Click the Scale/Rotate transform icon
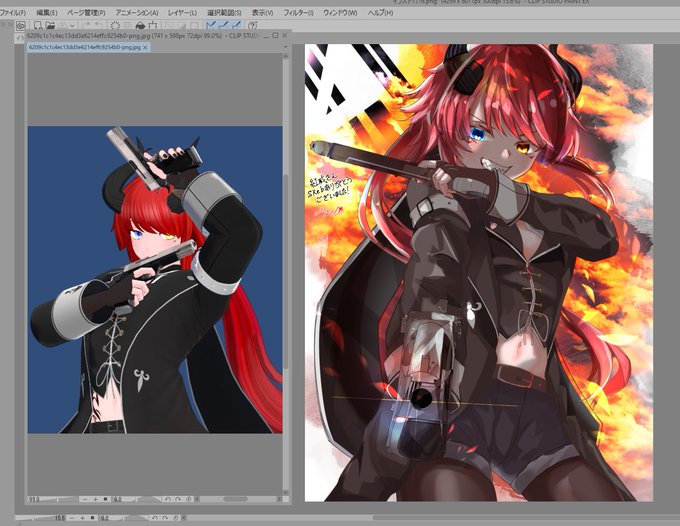The image size is (680, 526). coord(153,26)
